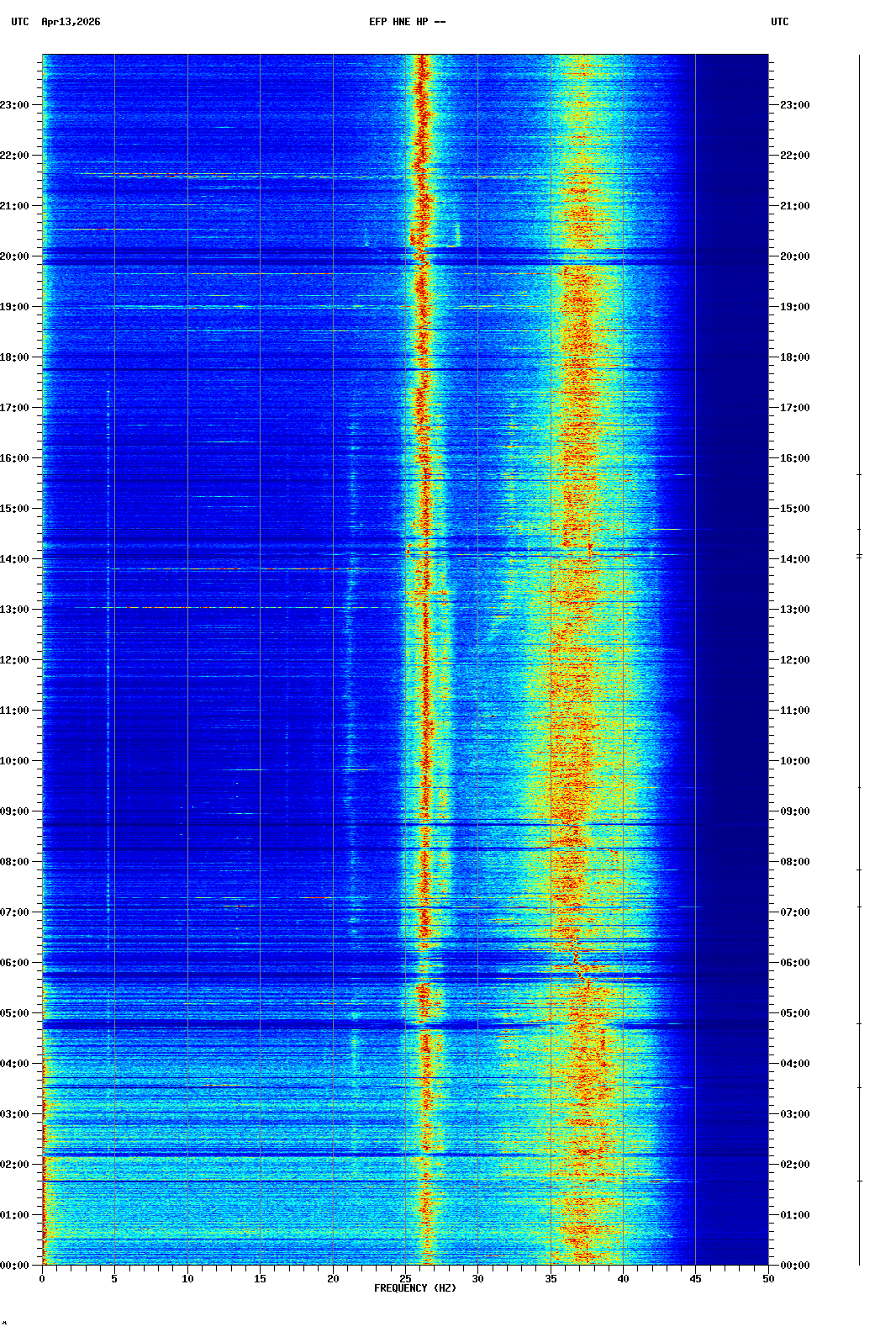The height and width of the screenshot is (1332, 896).
Task: Click the FREQUENCY (HZ) axis label
Action: tap(414, 1288)
